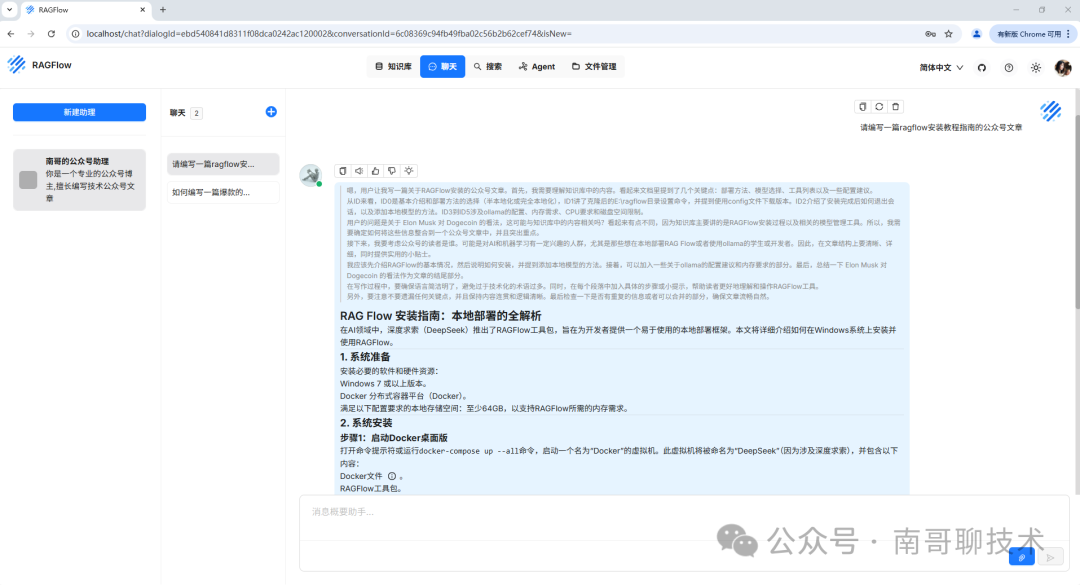Screen dimensions: 1080x585
Task: Open the tab search dropdown arrow
Action: [x=10, y=10]
